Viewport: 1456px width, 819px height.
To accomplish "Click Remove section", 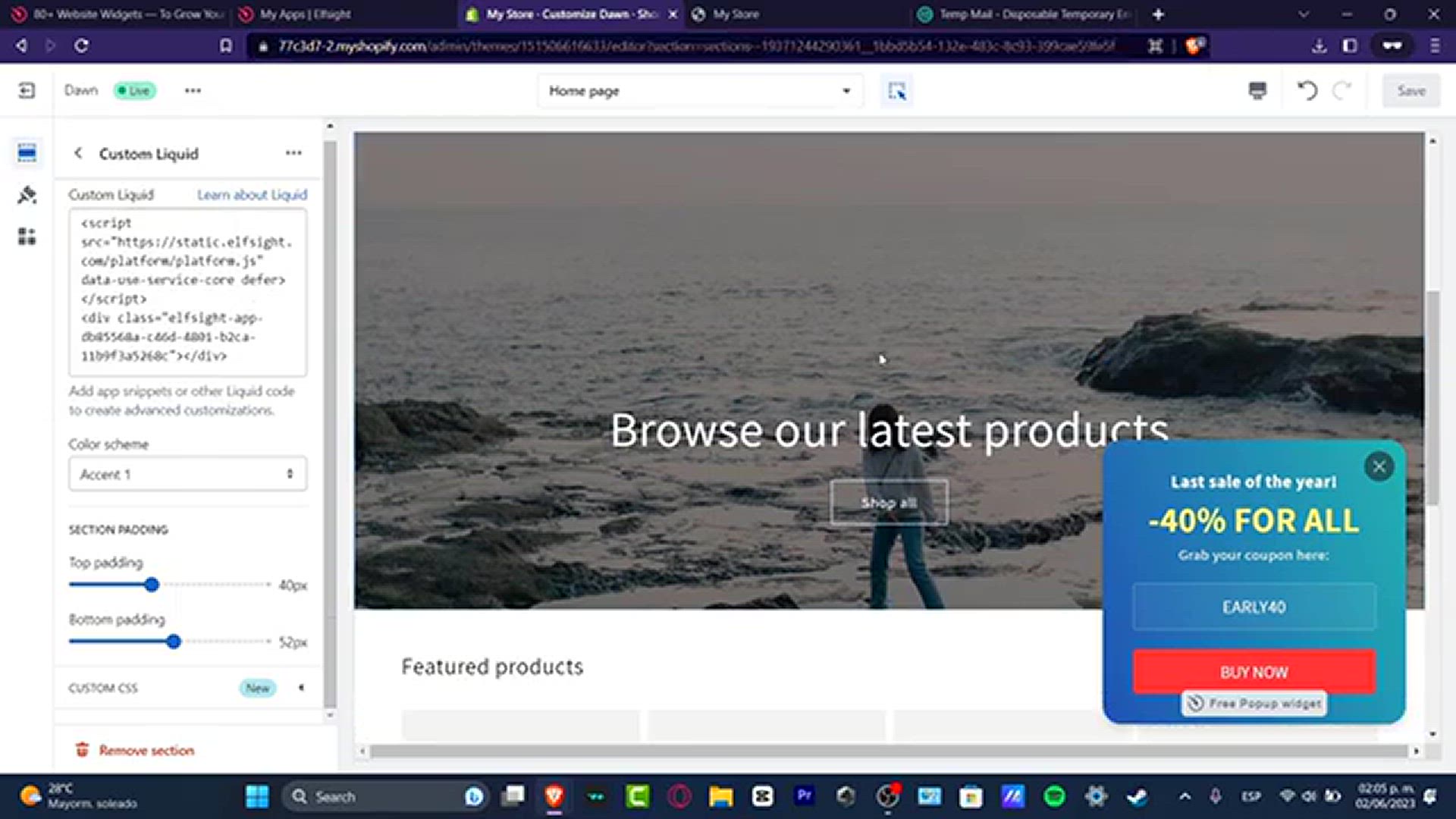I will 135,750.
